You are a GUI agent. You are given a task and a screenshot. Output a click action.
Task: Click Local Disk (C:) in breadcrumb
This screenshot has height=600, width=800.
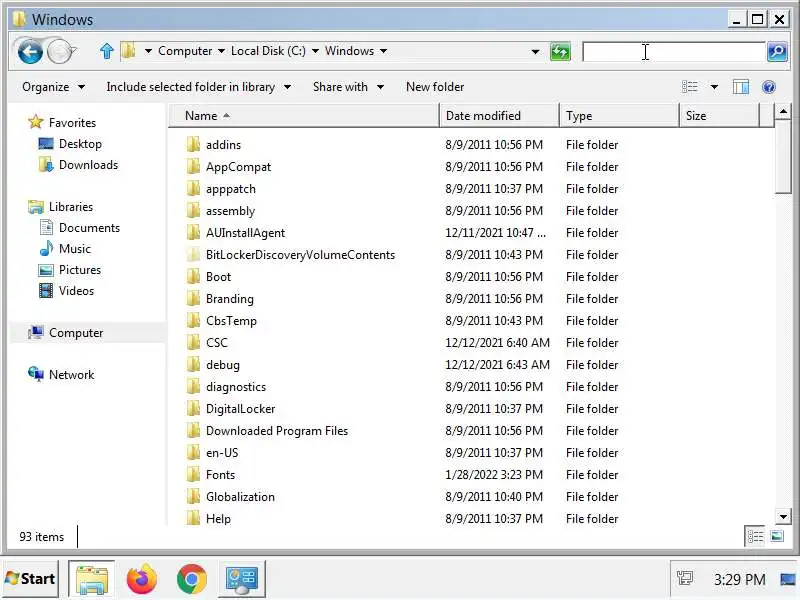click(x=268, y=51)
